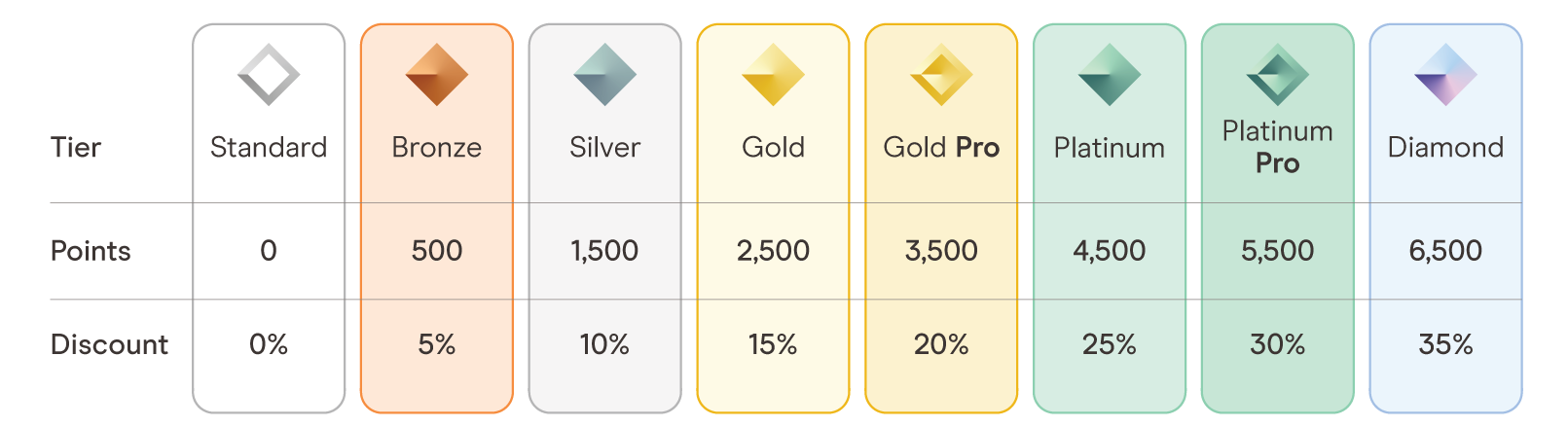The image size is (1568, 427).
Task: Click the Points row header
Action: [91, 251]
